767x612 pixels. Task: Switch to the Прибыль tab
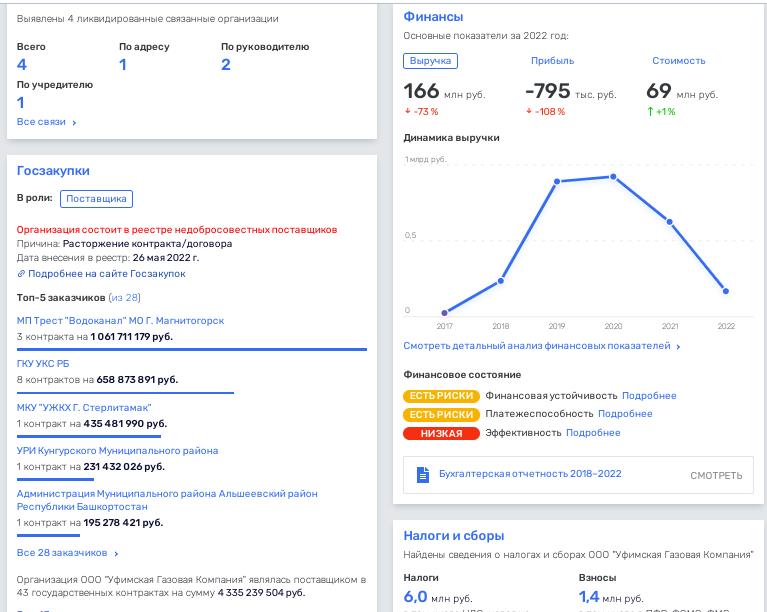(552, 61)
